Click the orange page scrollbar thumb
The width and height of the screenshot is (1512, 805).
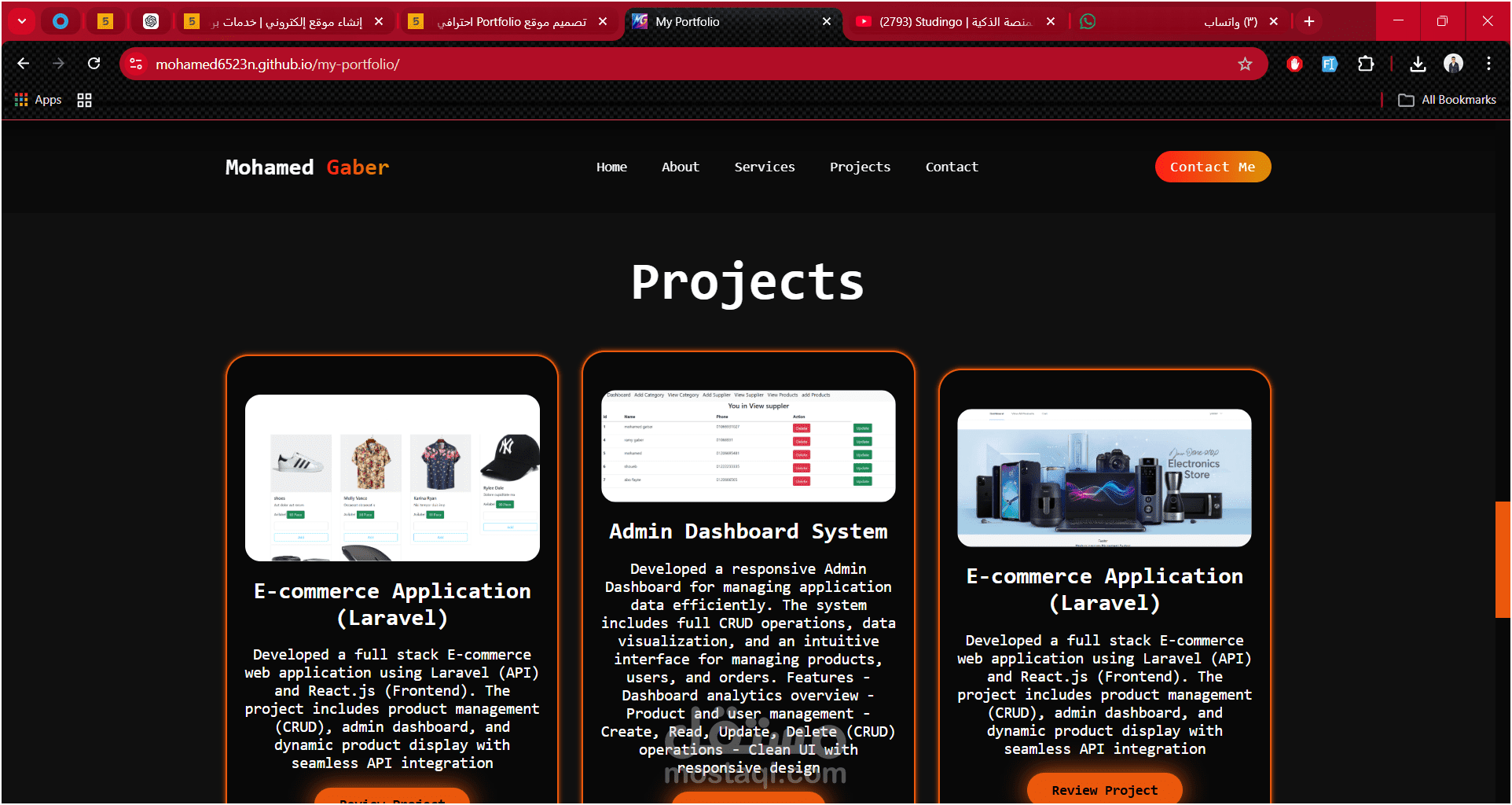tap(1503, 560)
